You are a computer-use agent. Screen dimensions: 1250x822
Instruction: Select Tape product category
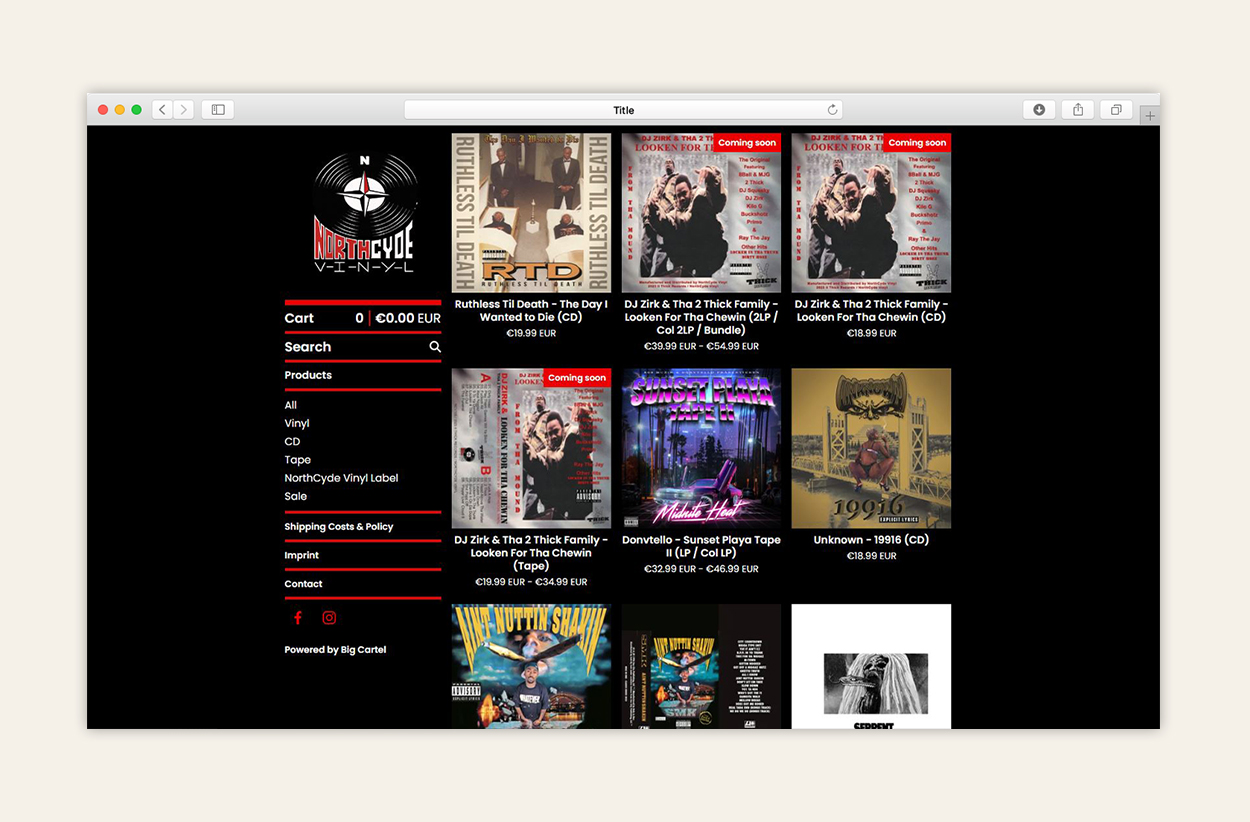297,460
